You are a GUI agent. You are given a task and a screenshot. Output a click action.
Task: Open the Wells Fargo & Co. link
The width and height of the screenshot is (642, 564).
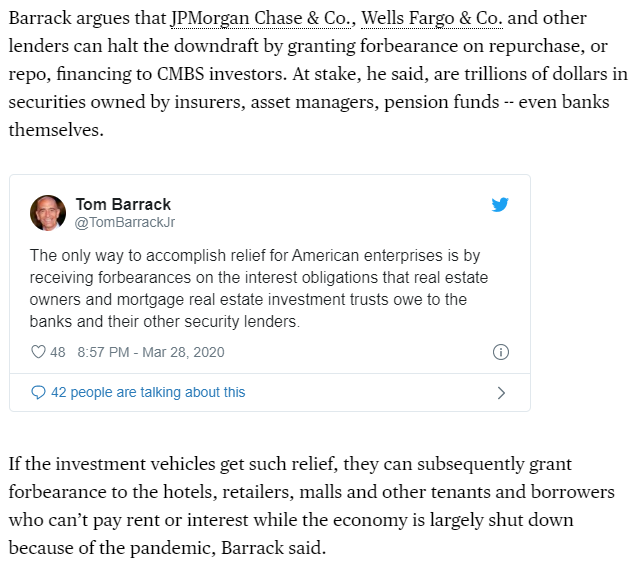pos(432,18)
